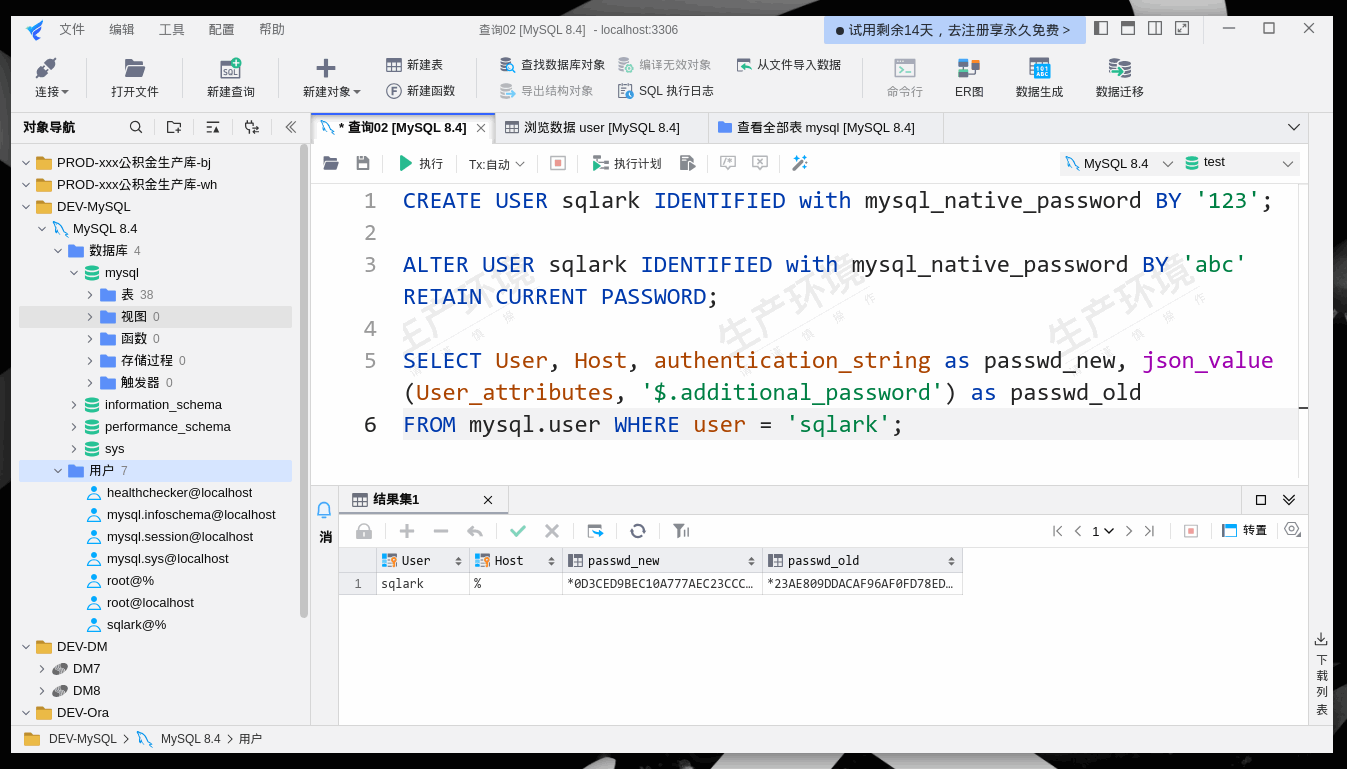This screenshot has width=1347, height=769.
Task: Open the 数据生成 data generation tool
Action: tap(1040, 78)
